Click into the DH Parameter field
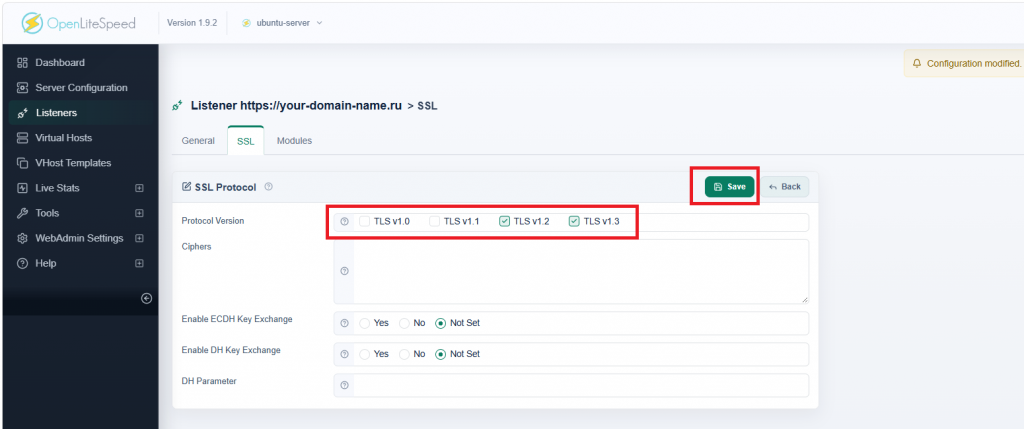 [581, 385]
